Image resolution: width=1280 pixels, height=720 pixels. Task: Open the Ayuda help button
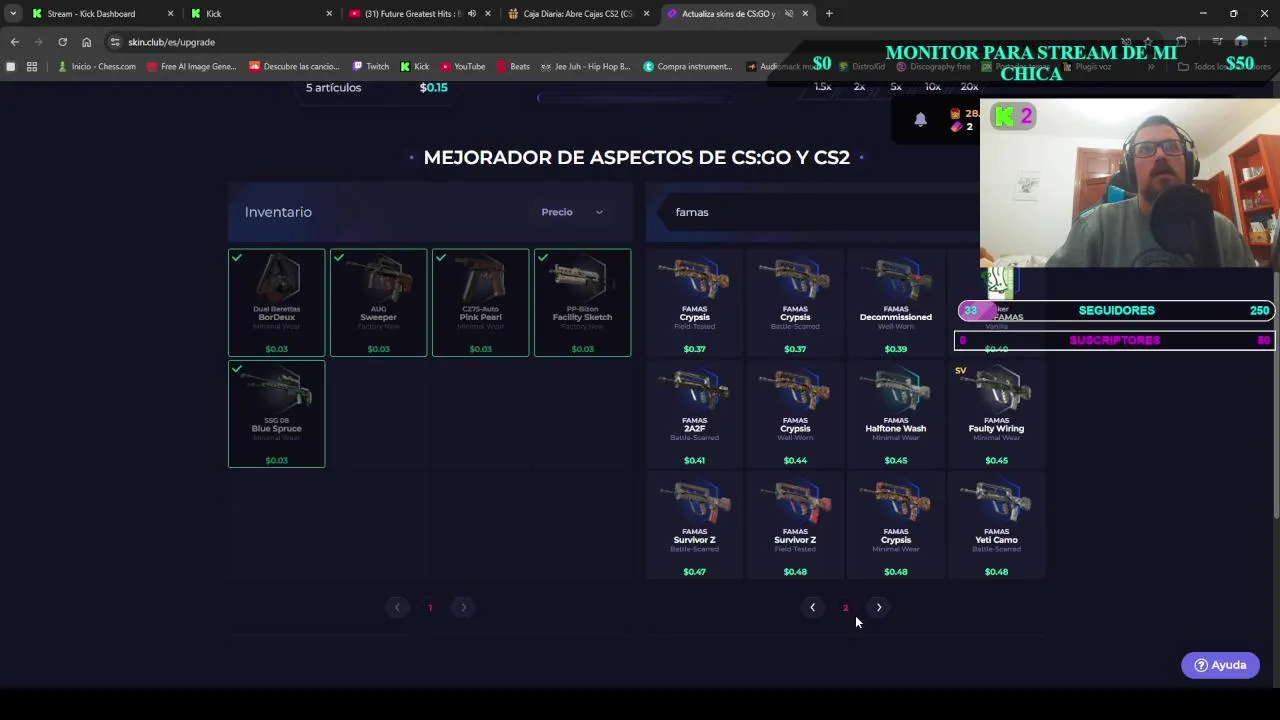click(x=1220, y=665)
